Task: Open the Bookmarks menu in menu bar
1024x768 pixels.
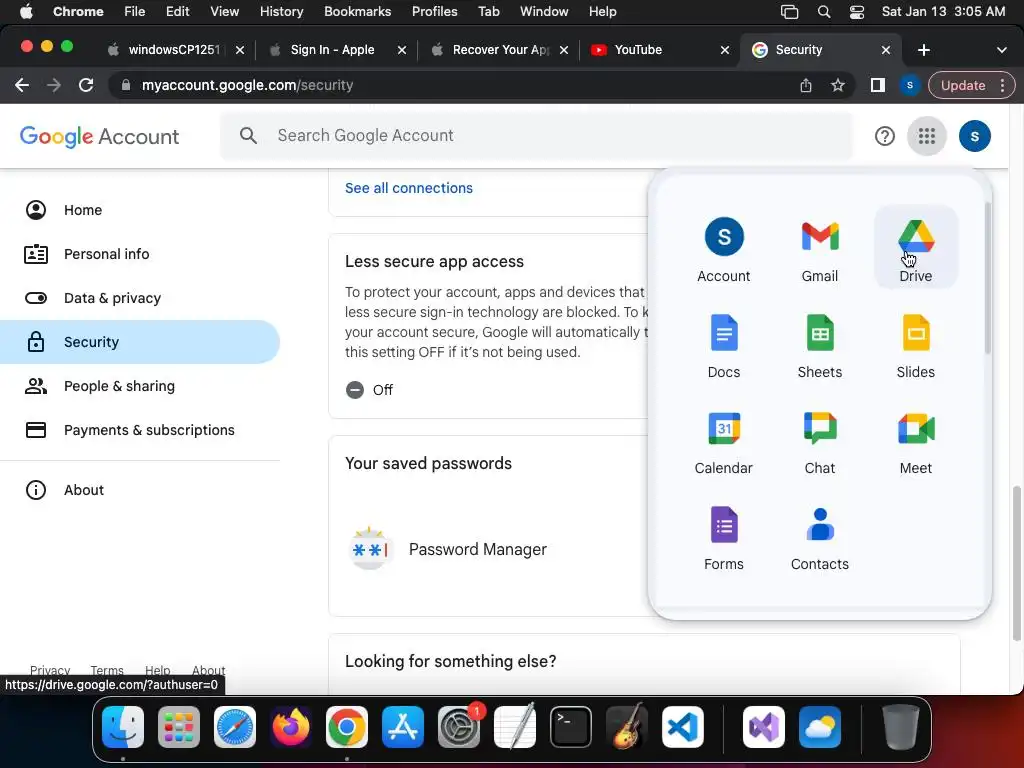Action: pos(357,11)
